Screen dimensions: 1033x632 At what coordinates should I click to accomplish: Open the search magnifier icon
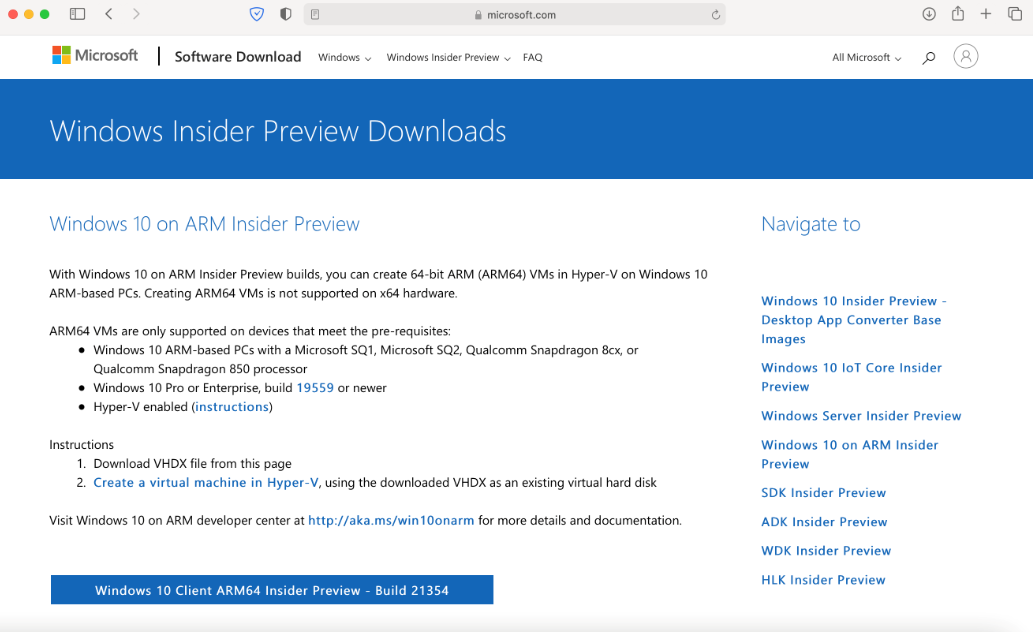coord(929,58)
